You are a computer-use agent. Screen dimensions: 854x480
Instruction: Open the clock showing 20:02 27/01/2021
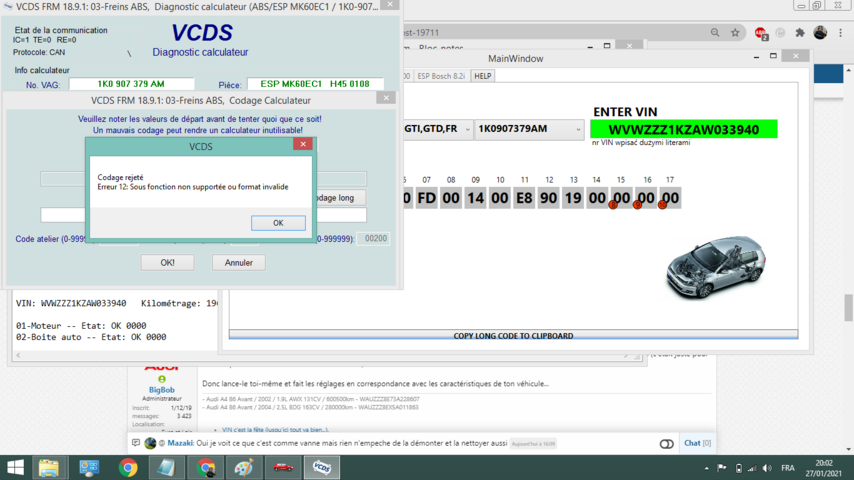(x=824, y=468)
